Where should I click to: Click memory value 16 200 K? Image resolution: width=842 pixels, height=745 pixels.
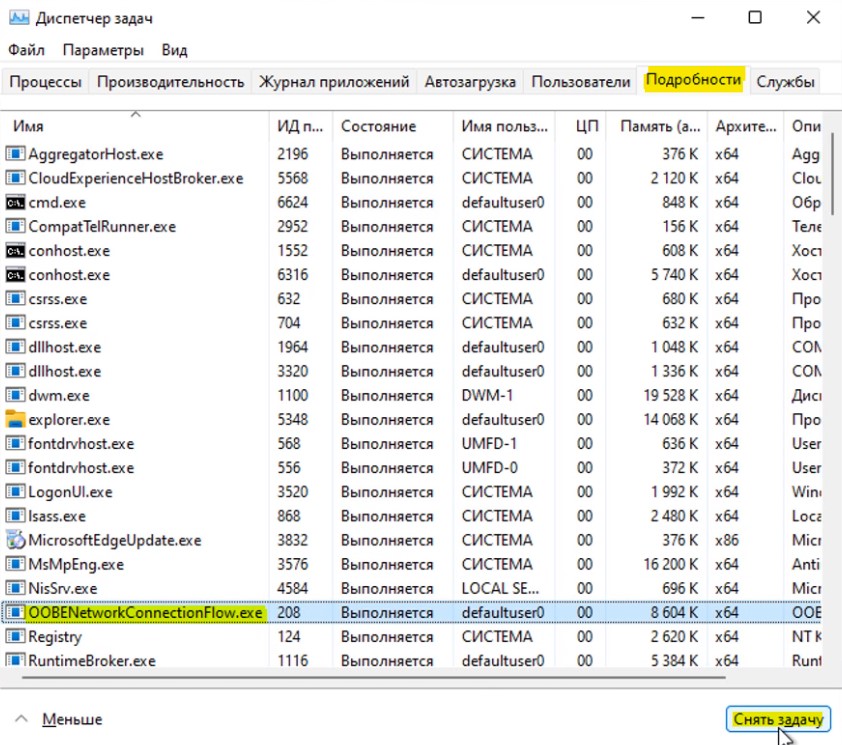point(671,564)
